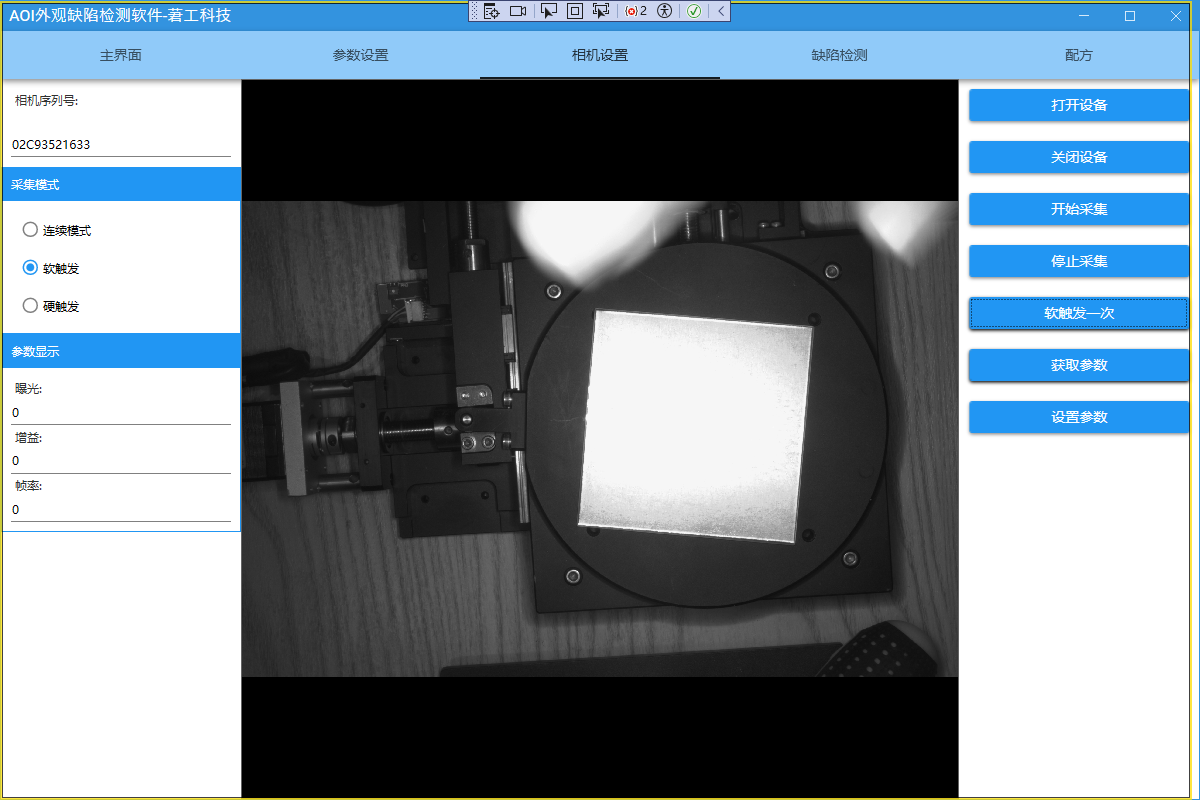Select the 连续模式 radio button
The height and width of the screenshot is (800, 1200).
point(57,230)
